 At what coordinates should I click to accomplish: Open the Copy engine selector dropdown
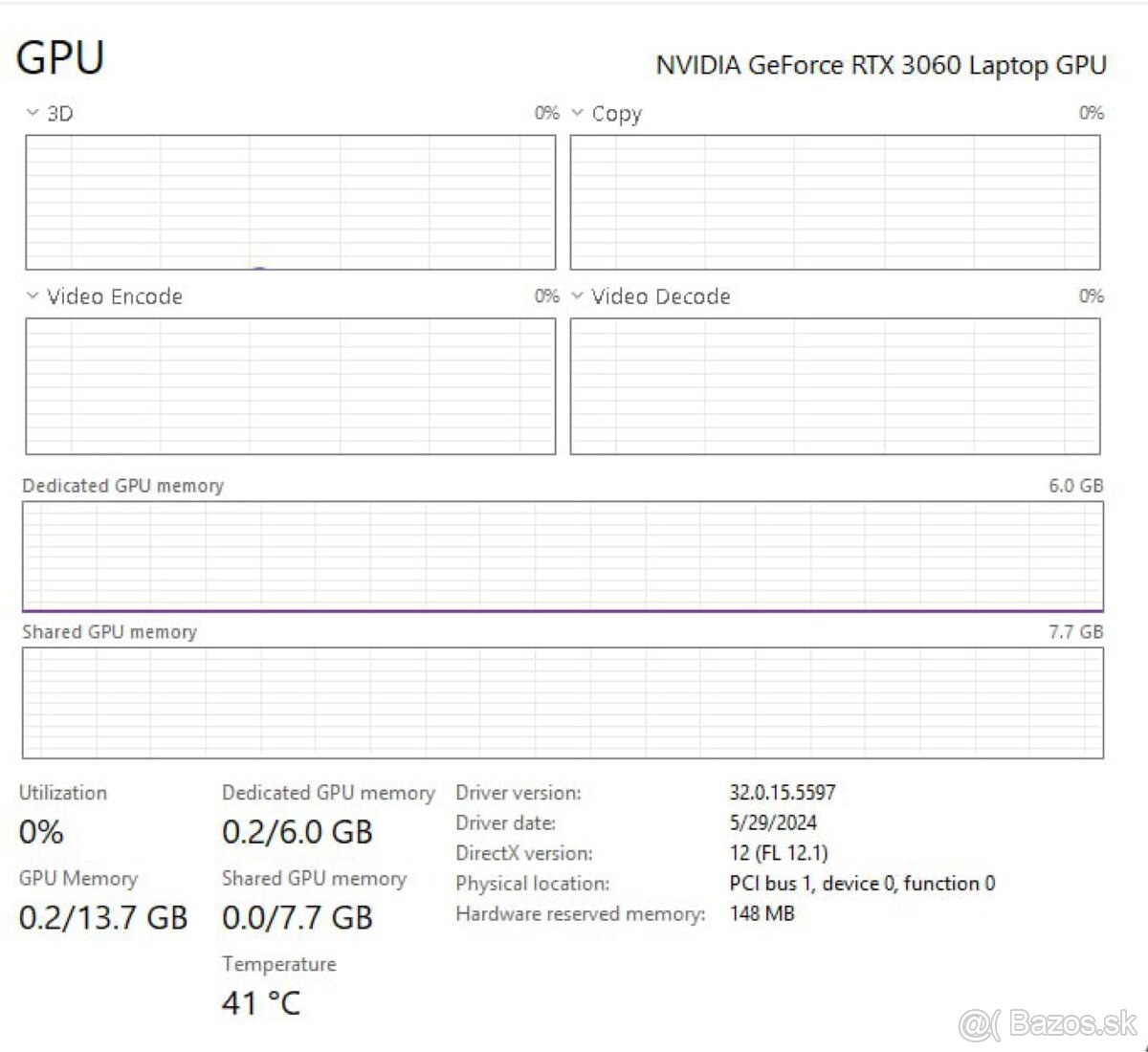click(577, 113)
